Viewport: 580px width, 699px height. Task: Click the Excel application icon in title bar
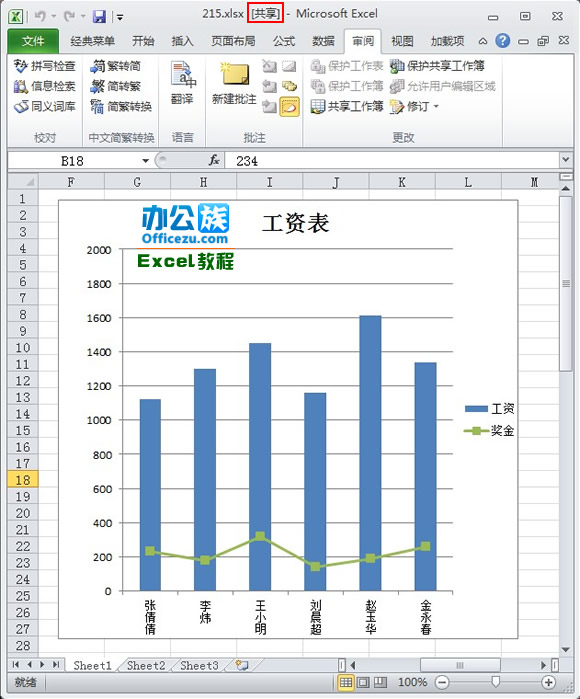point(16,16)
